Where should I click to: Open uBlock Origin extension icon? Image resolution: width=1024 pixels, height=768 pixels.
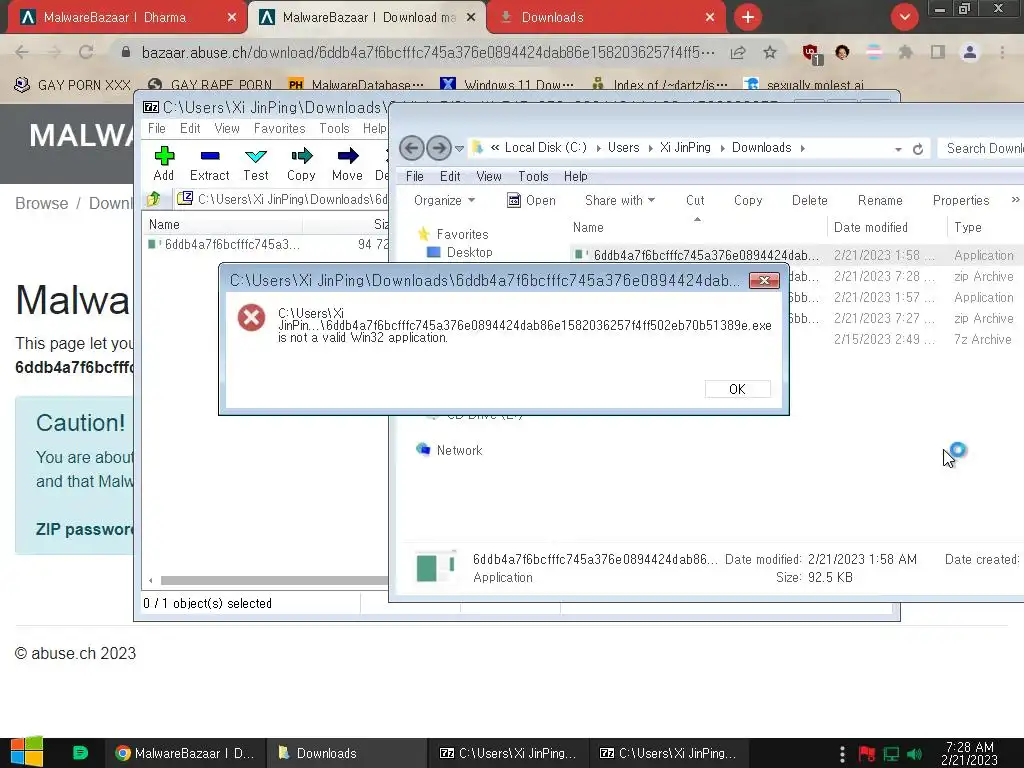point(811,54)
